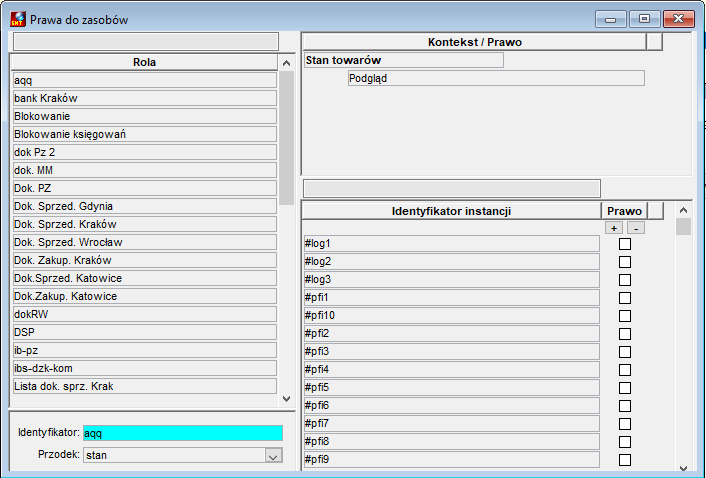706x478 pixels.
Task: Select the Podgląd right entry
Action: click(x=496, y=78)
